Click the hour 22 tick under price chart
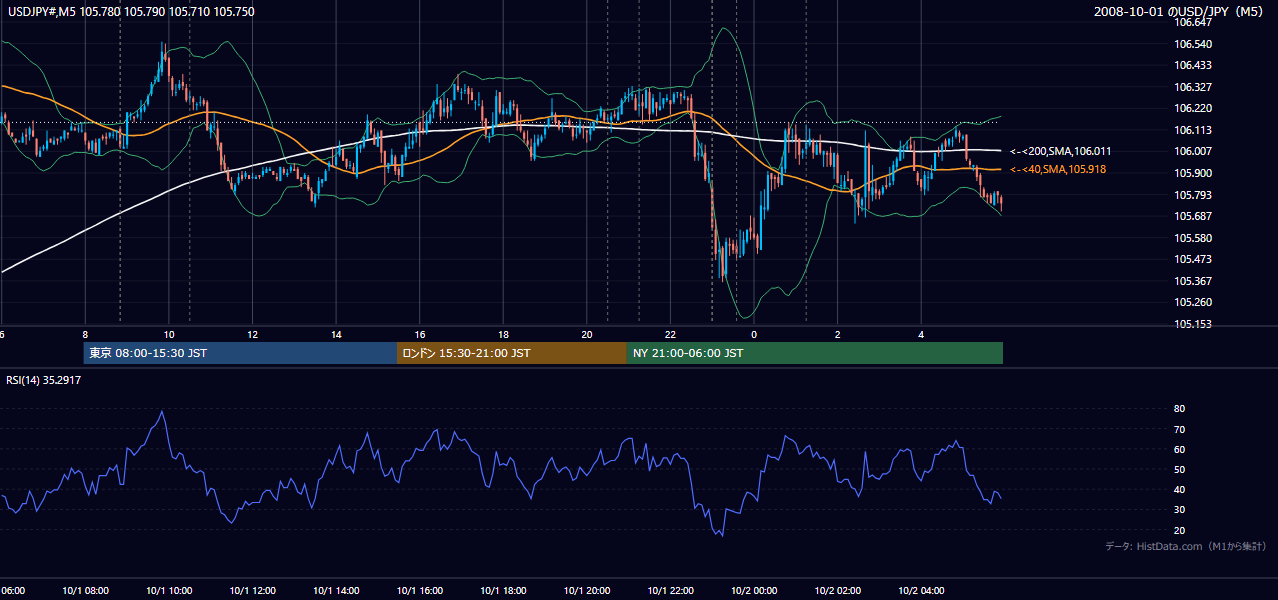This screenshot has width=1278, height=600. tap(671, 335)
